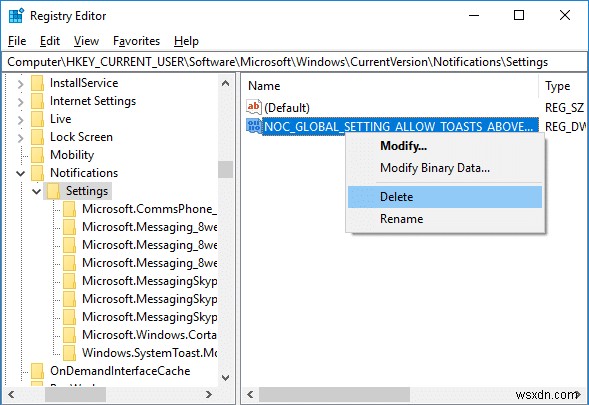This screenshot has width=589, height=405.
Task: Select the Microsoft.CommsPhone_ subkey
Action: coord(150,209)
